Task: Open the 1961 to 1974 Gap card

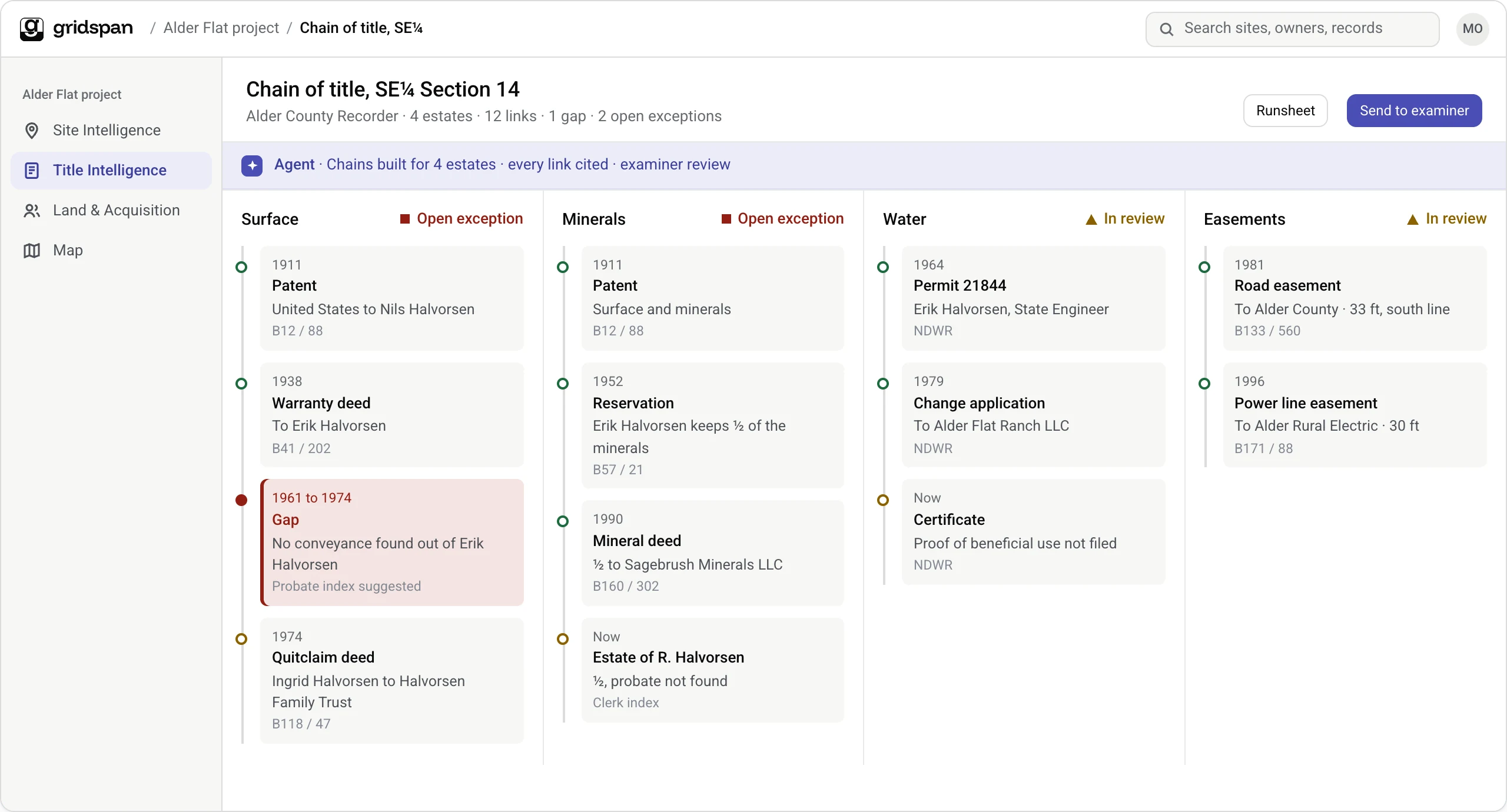Action: click(x=392, y=542)
